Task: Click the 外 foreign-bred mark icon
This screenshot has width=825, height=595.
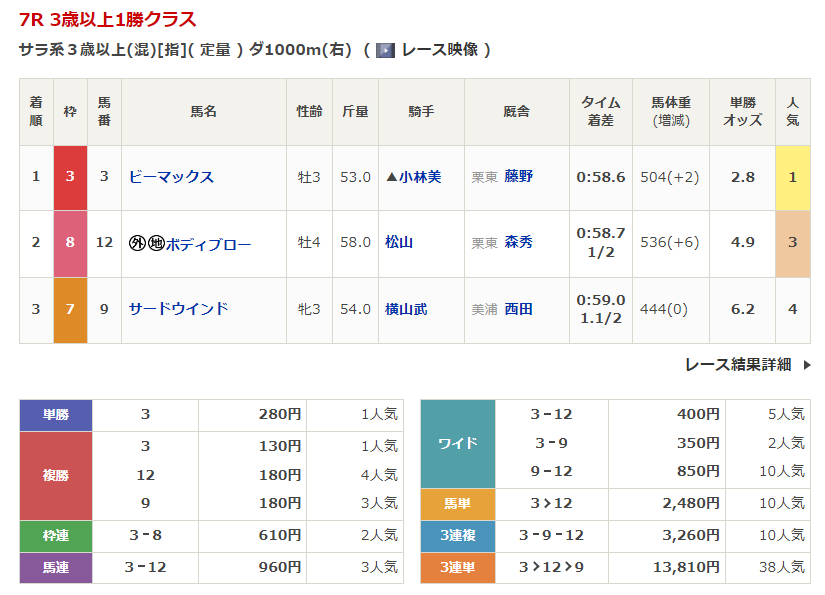Action: click(137, 244)
